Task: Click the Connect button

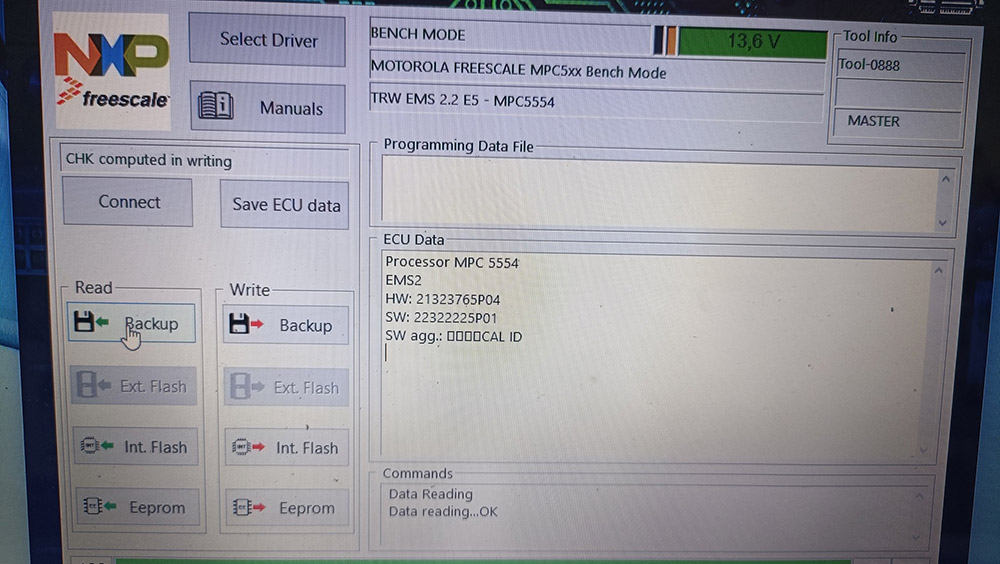Action: [128, 202]
